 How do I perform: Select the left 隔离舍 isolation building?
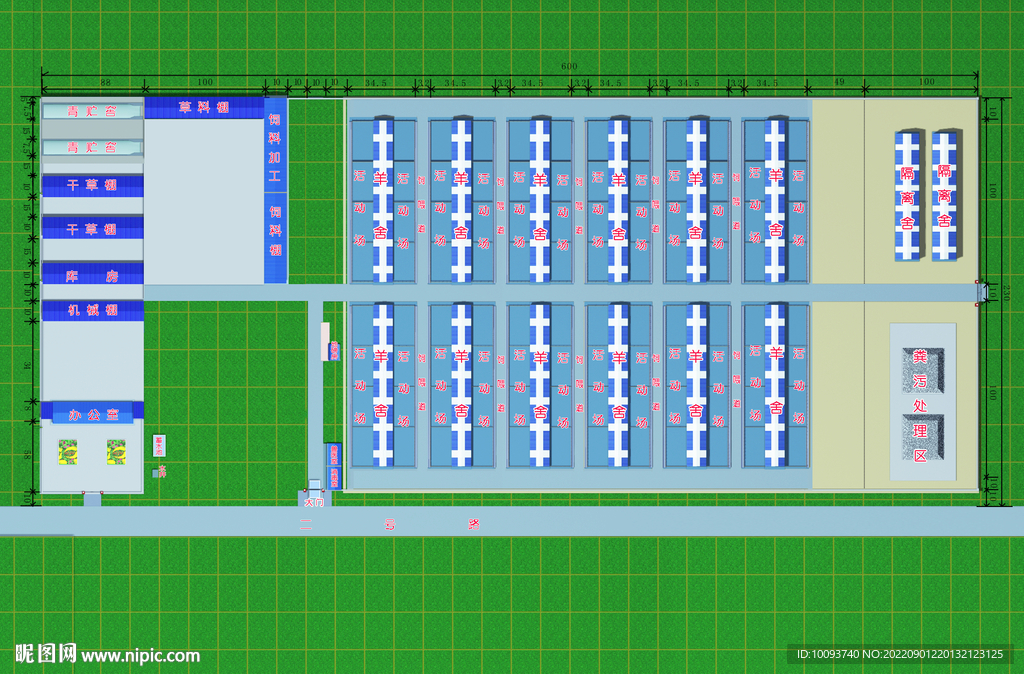908,195
